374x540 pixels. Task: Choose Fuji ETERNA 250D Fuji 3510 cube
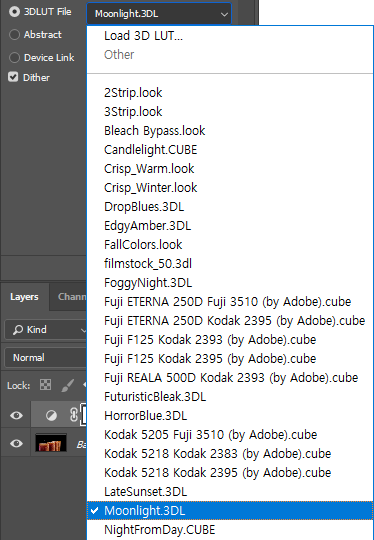pos(230,302)
